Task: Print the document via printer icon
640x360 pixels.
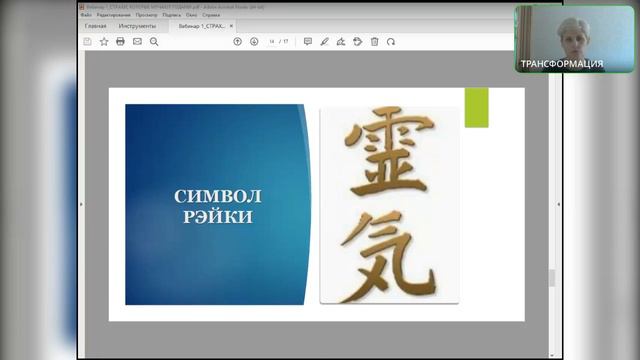Action: click(x=120, y=42)
